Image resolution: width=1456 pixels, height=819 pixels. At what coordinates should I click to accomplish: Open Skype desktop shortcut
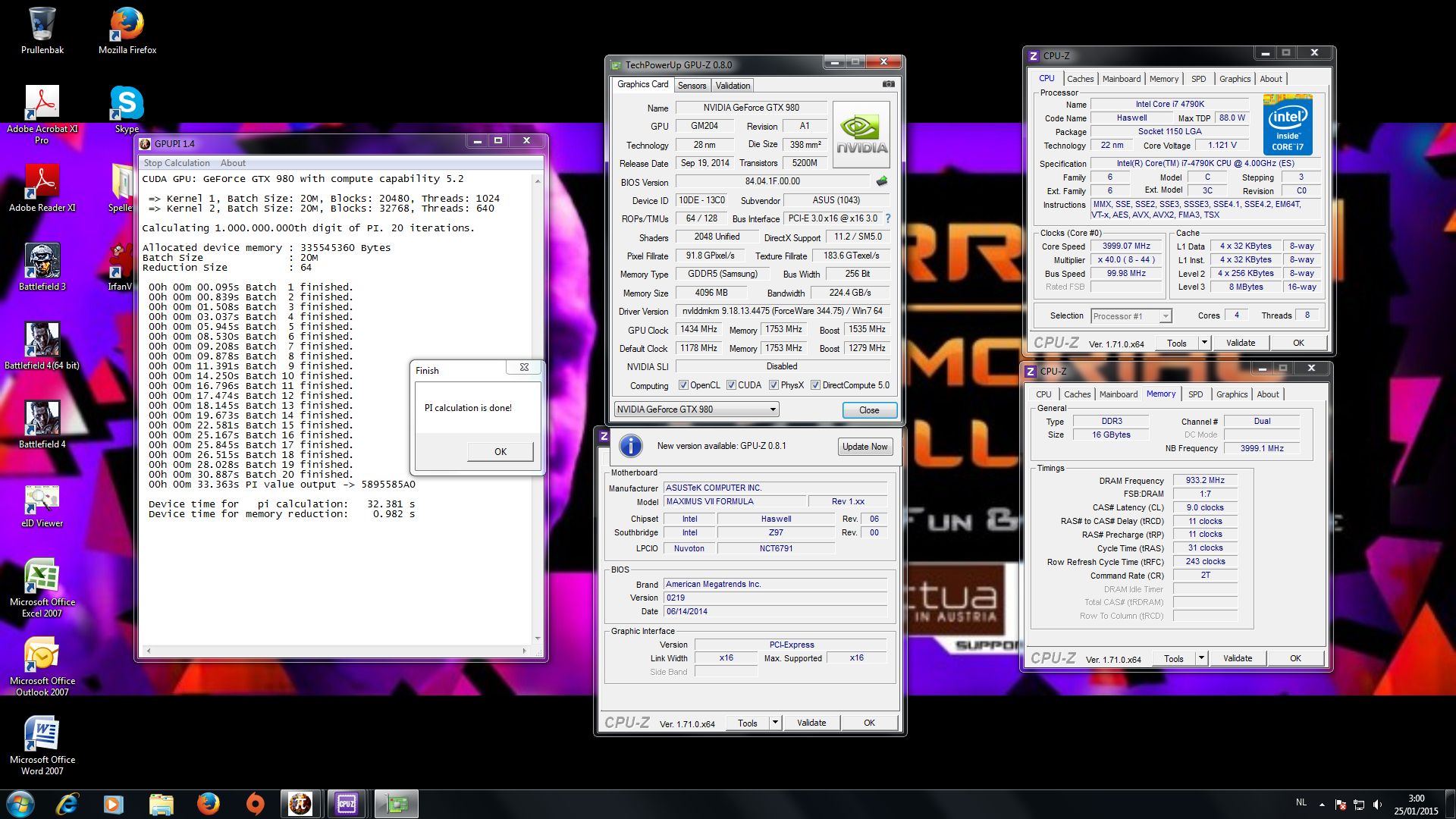[127, 108]
